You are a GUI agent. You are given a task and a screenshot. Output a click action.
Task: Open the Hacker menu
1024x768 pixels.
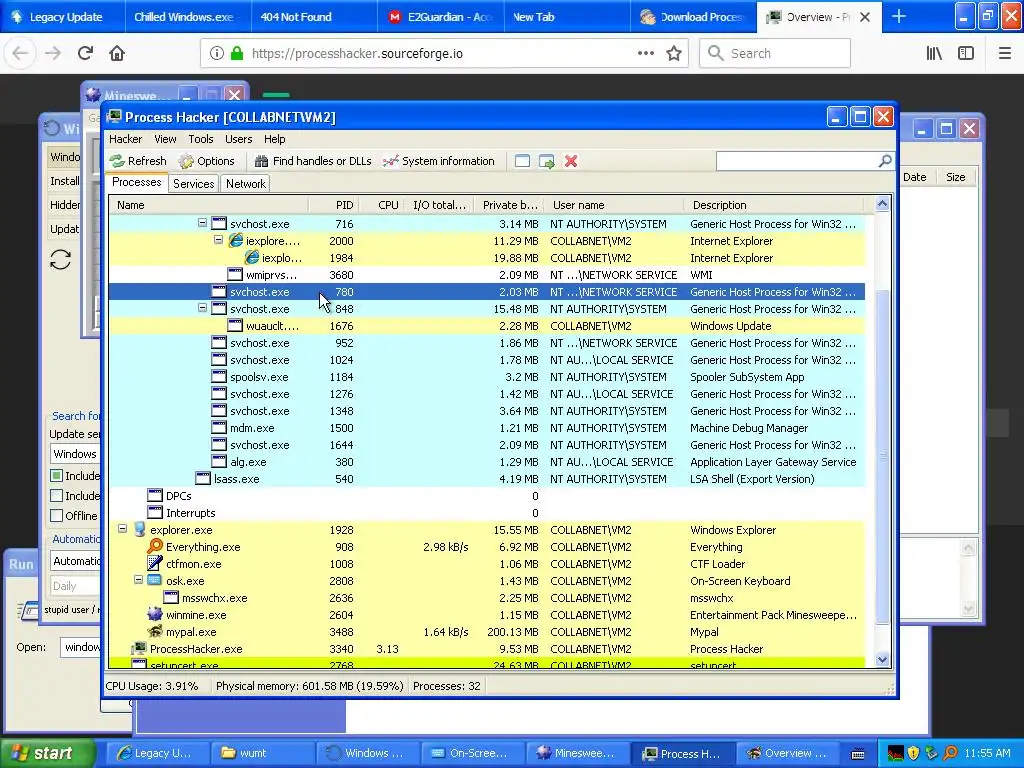tap(125, 139)
